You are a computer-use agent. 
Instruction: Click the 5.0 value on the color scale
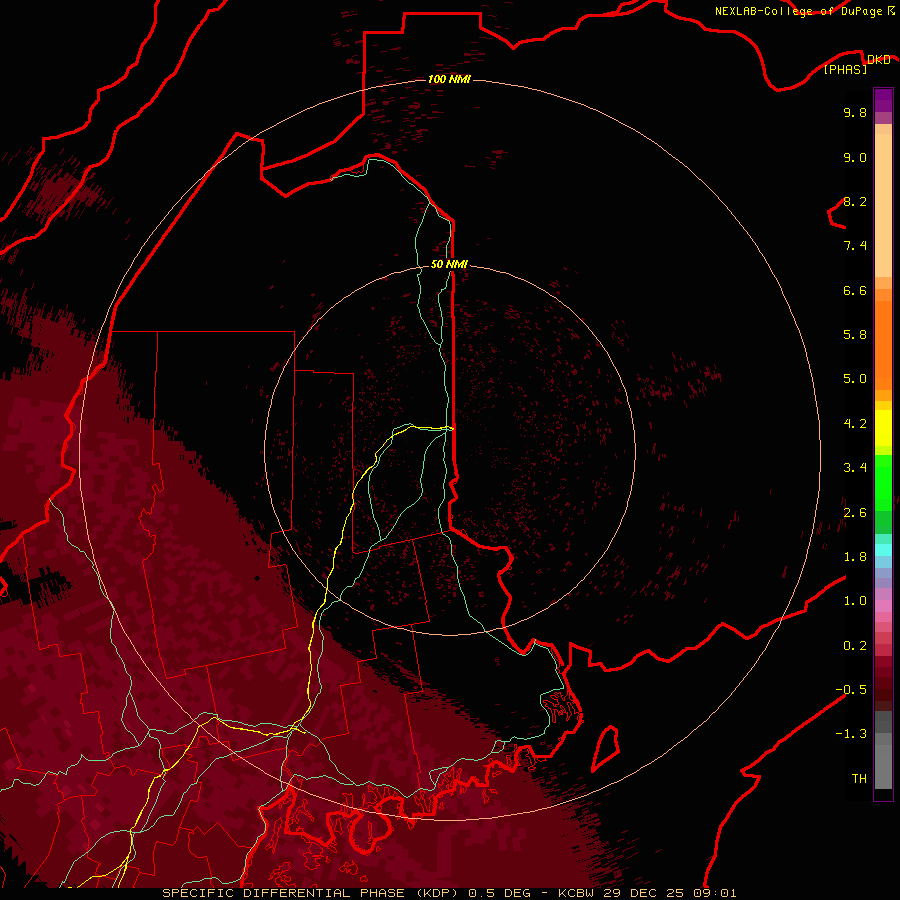tap(855, 379)
